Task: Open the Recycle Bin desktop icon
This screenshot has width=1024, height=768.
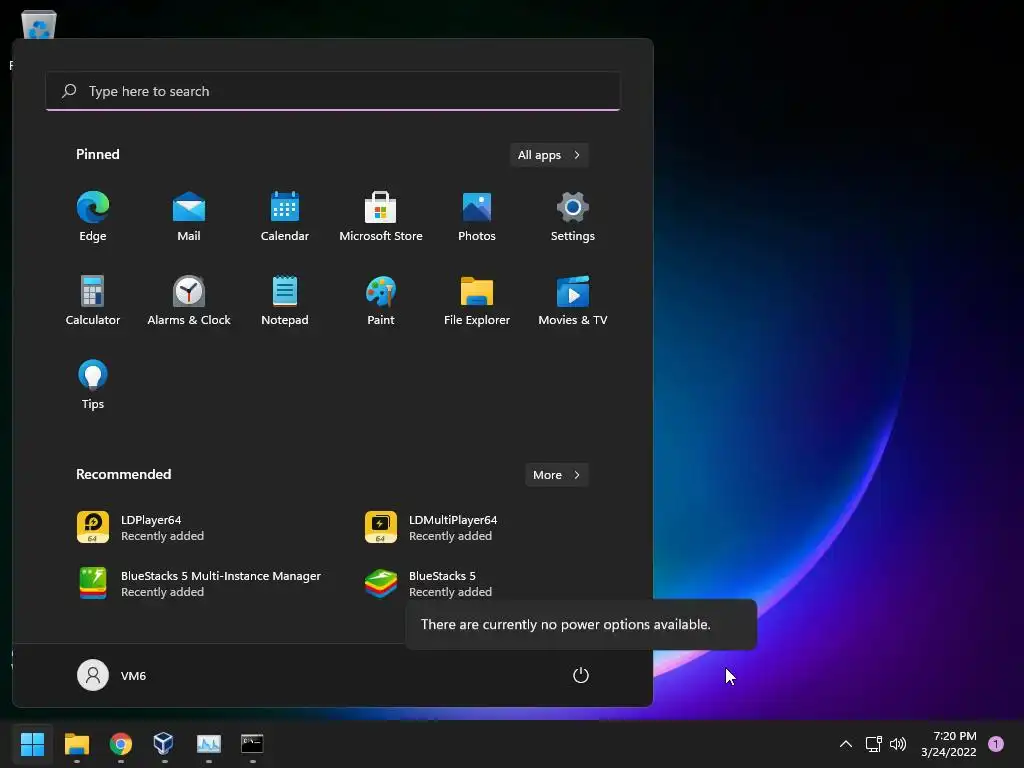Action: pos(39,25)
